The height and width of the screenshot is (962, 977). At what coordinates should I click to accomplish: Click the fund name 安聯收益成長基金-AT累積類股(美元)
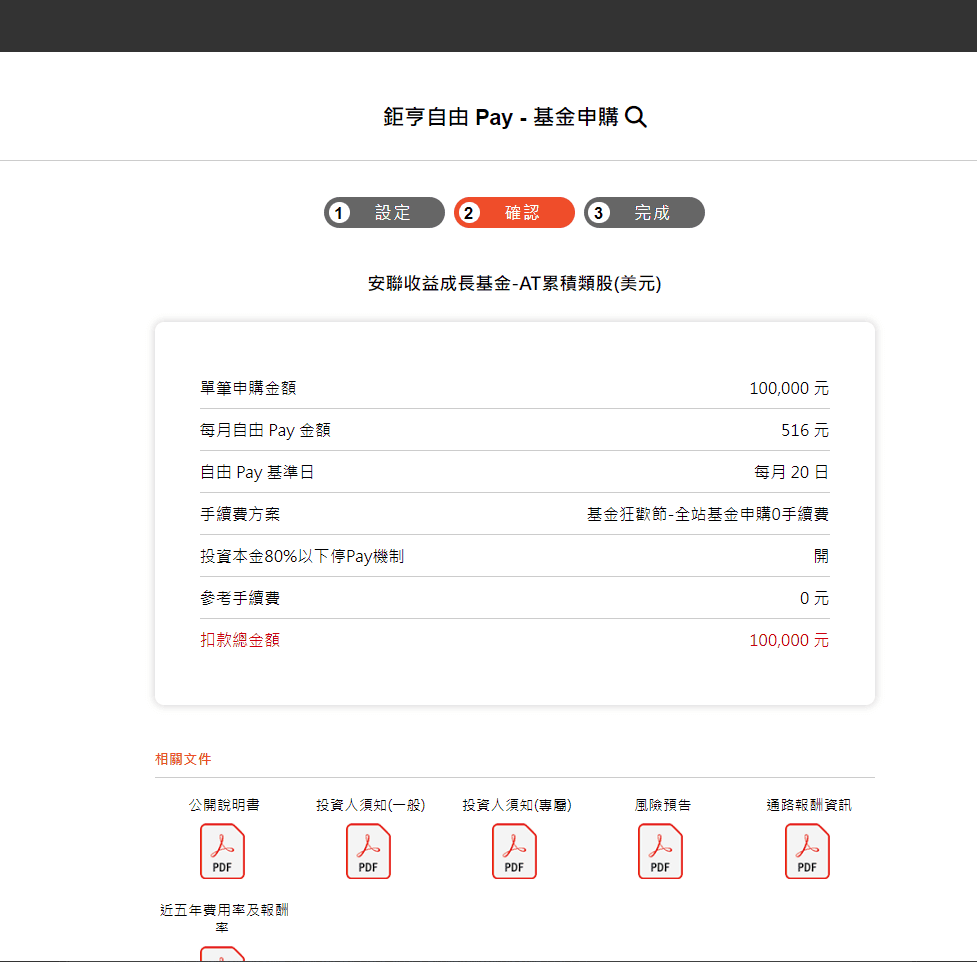point(514,283)
